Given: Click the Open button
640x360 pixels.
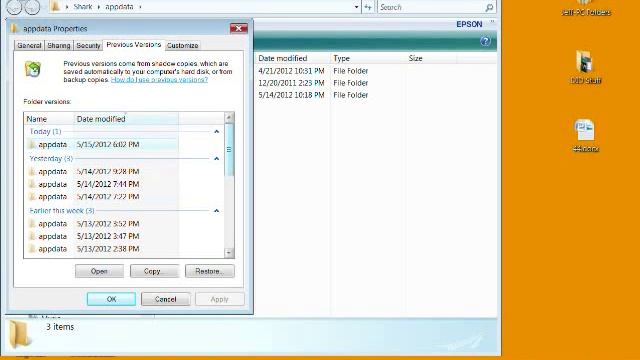Looking at the screenshot, I should (x=99, y=271).
